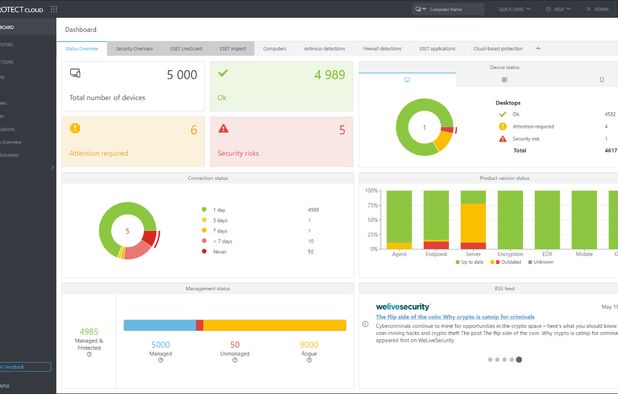This screenshot has width=618, height=394.
Task: Select the Computers dashboard tab
Action: coord(275,49)
